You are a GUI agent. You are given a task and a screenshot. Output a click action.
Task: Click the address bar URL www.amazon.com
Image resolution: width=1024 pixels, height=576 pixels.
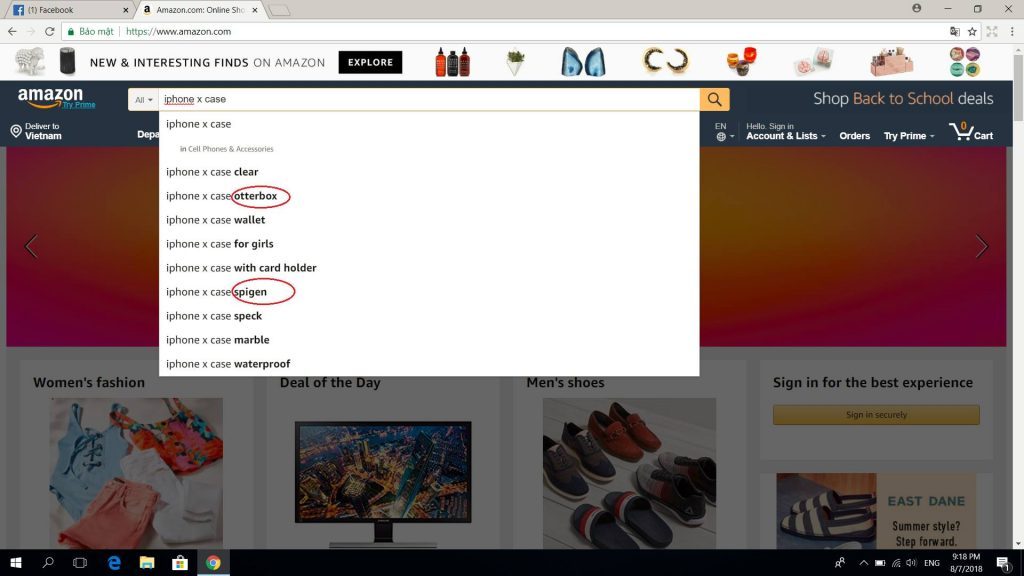tap(178, 31)
